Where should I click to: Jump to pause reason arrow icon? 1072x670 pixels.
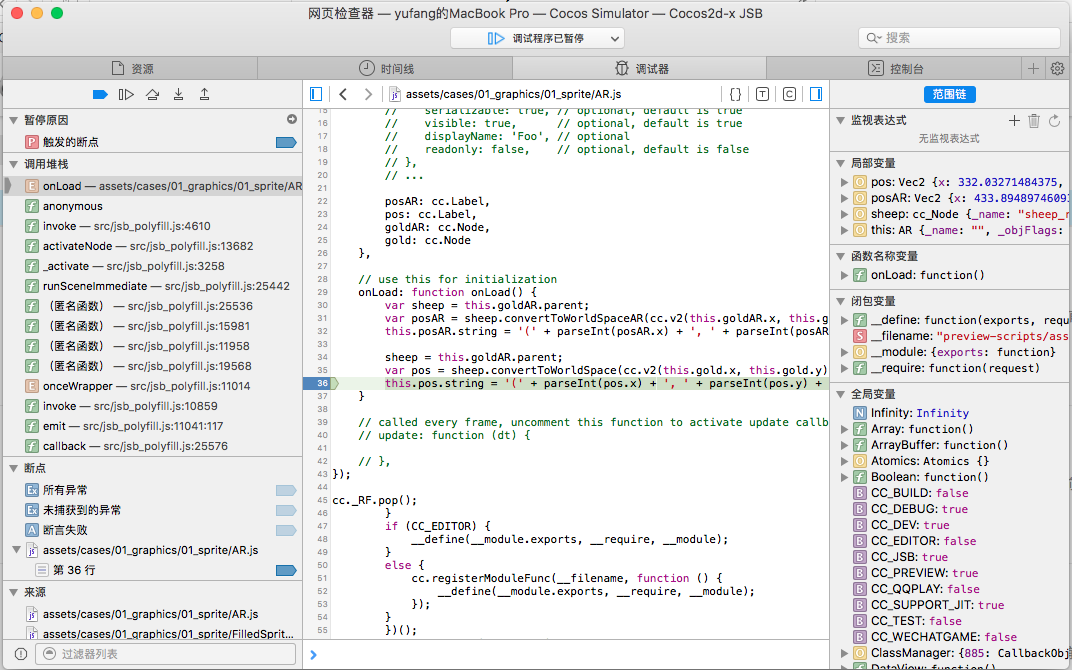pos(292,120)
